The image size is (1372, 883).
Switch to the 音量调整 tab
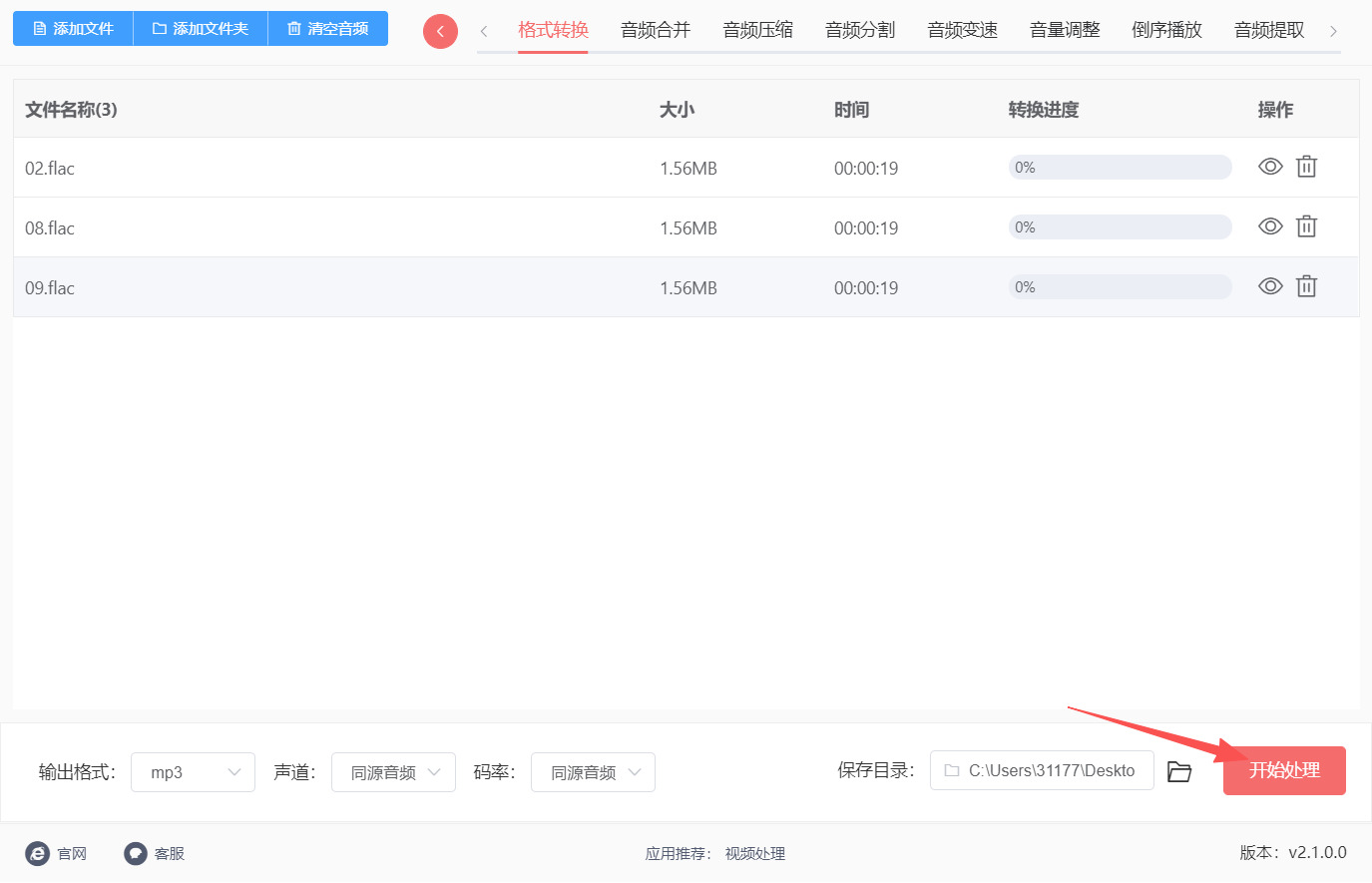coord(1065,30)
